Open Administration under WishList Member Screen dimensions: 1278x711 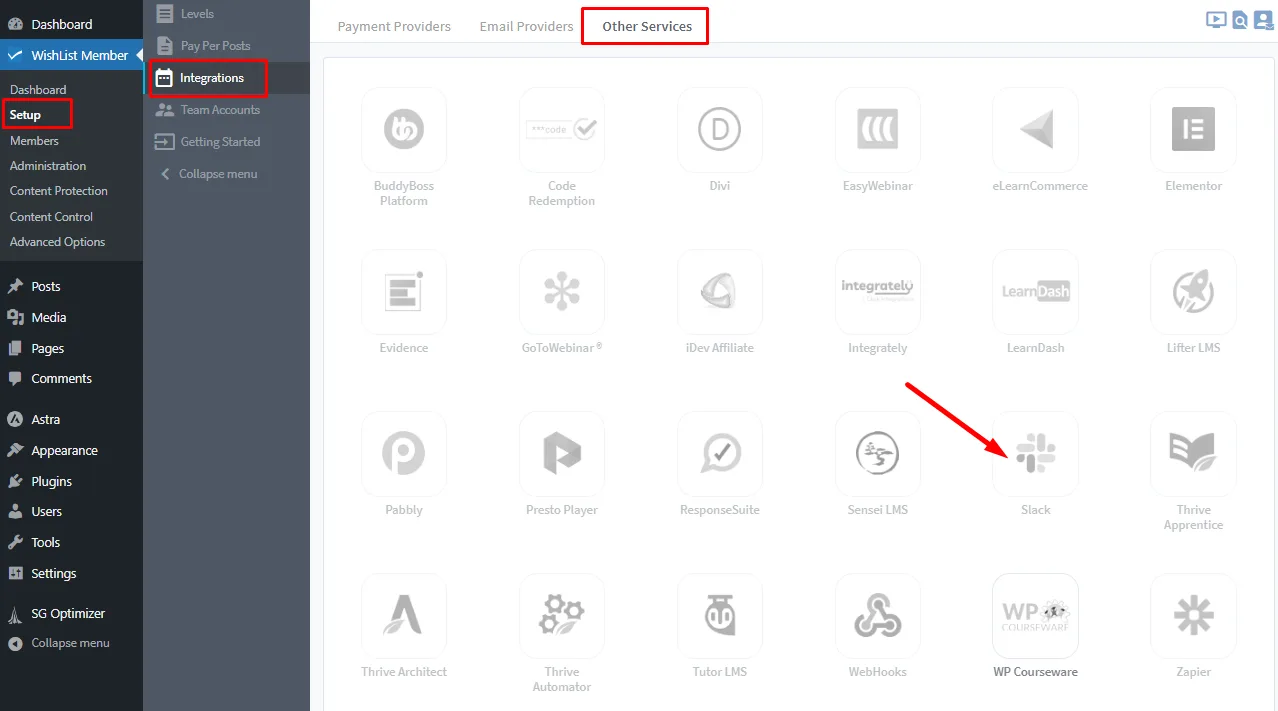click(48, 166)
